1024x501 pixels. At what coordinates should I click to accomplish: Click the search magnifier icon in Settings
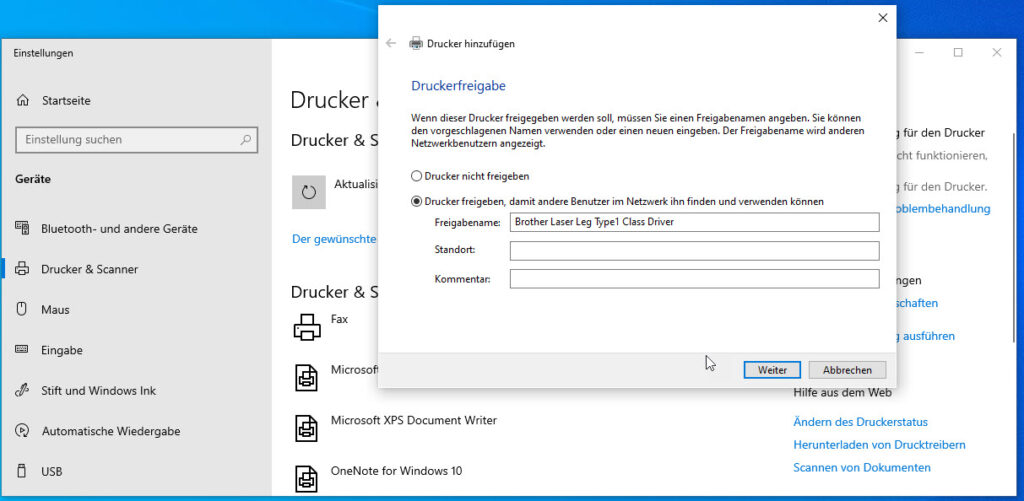pos(246,140)
